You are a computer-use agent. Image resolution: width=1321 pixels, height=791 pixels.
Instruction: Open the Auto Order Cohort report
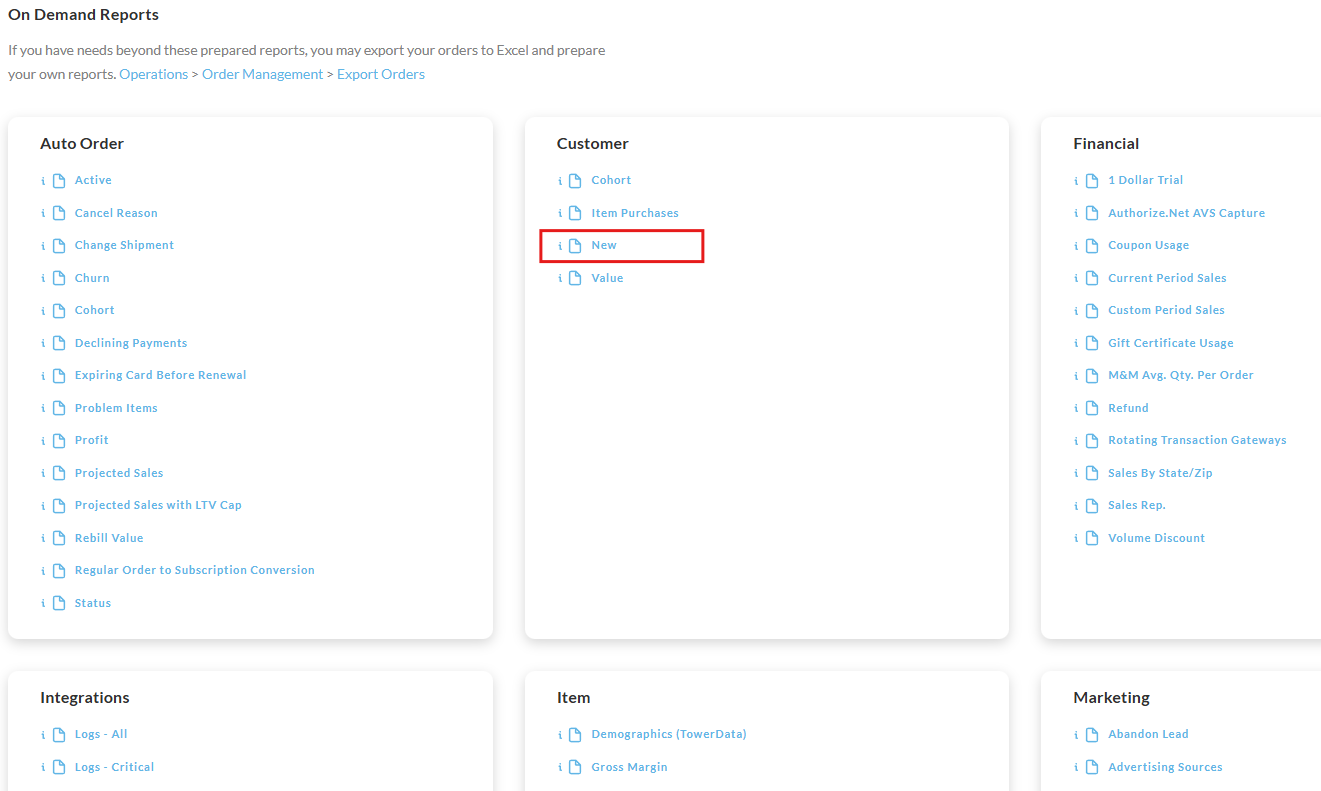[x=95, y=310]
